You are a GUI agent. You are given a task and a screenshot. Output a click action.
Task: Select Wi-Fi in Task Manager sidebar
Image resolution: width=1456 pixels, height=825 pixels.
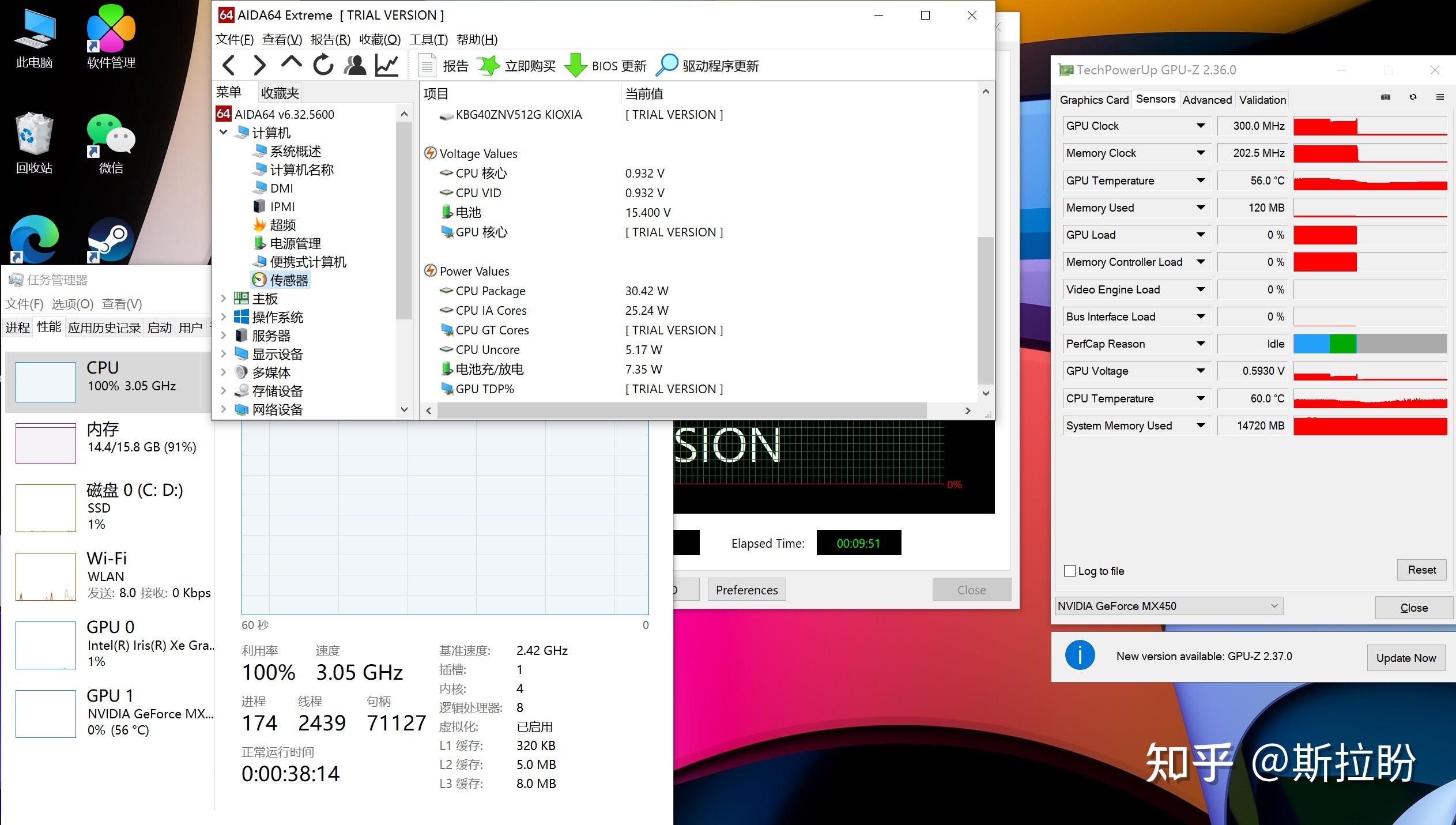pos(108,576)
